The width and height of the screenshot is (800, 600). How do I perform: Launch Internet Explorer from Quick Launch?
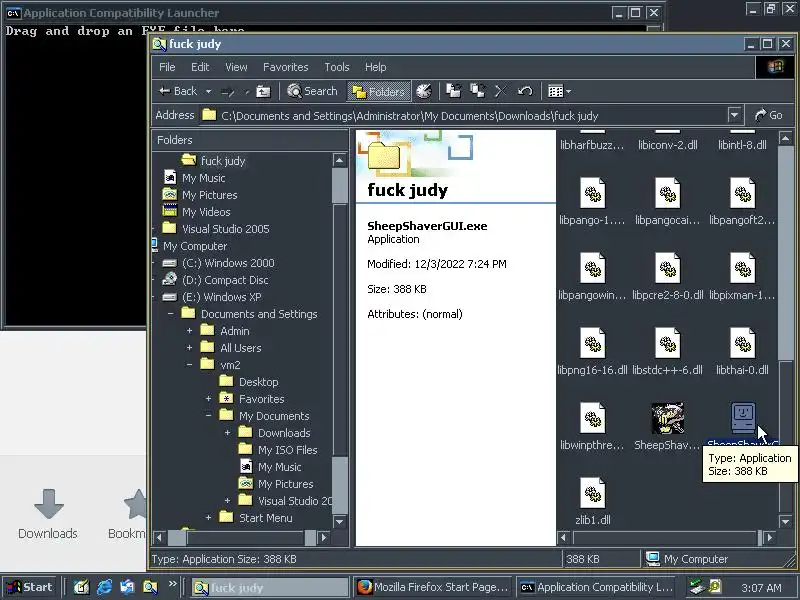(105, 587)
